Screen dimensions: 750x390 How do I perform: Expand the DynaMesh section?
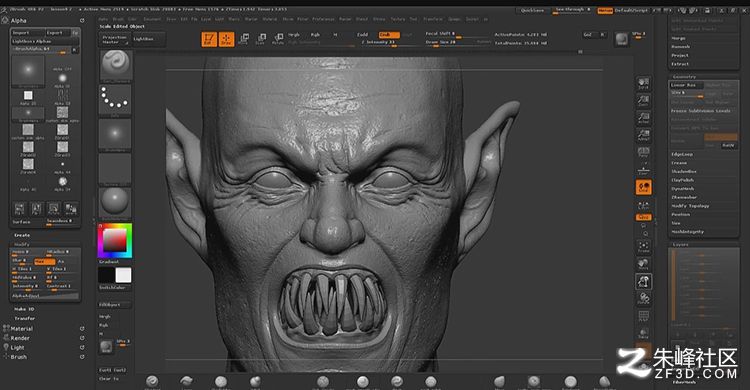tap(682, 189)
